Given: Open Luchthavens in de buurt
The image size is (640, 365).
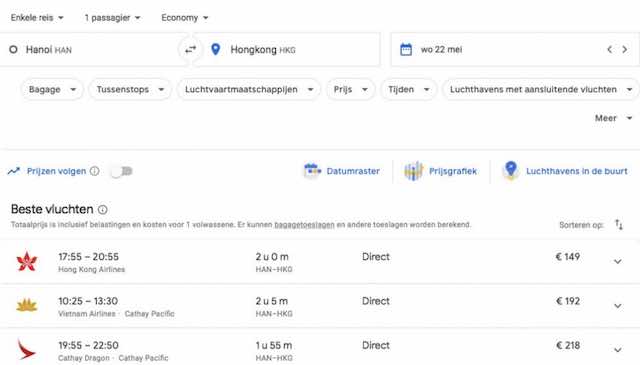Looking at the screenshot, I should [x=565, y=171].
